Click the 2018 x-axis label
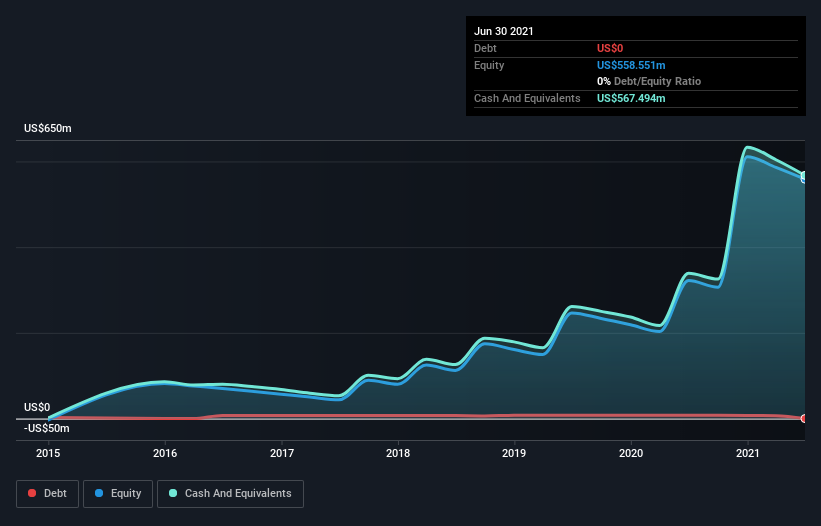This screenshot has height=526, width=821. coord(398,453)
